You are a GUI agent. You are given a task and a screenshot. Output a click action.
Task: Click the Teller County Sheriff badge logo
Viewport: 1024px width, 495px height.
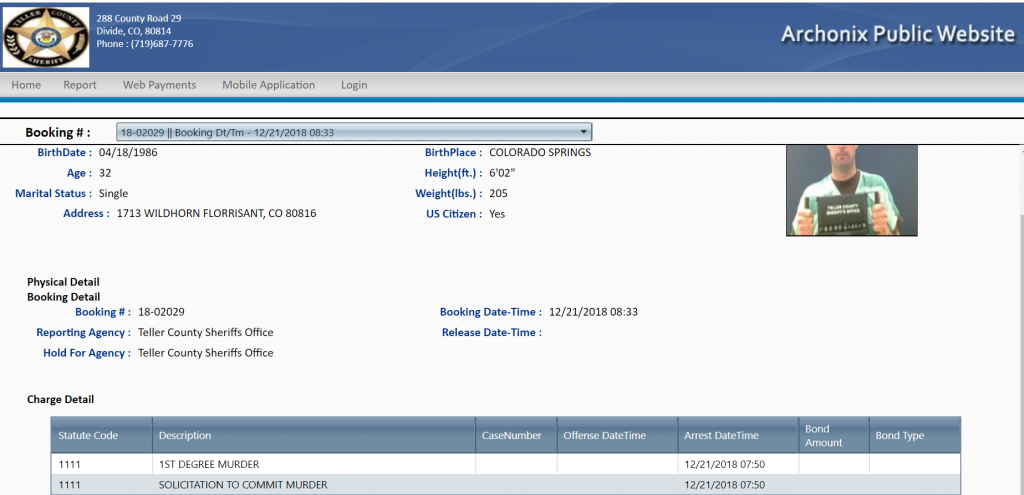pos(46,35)
